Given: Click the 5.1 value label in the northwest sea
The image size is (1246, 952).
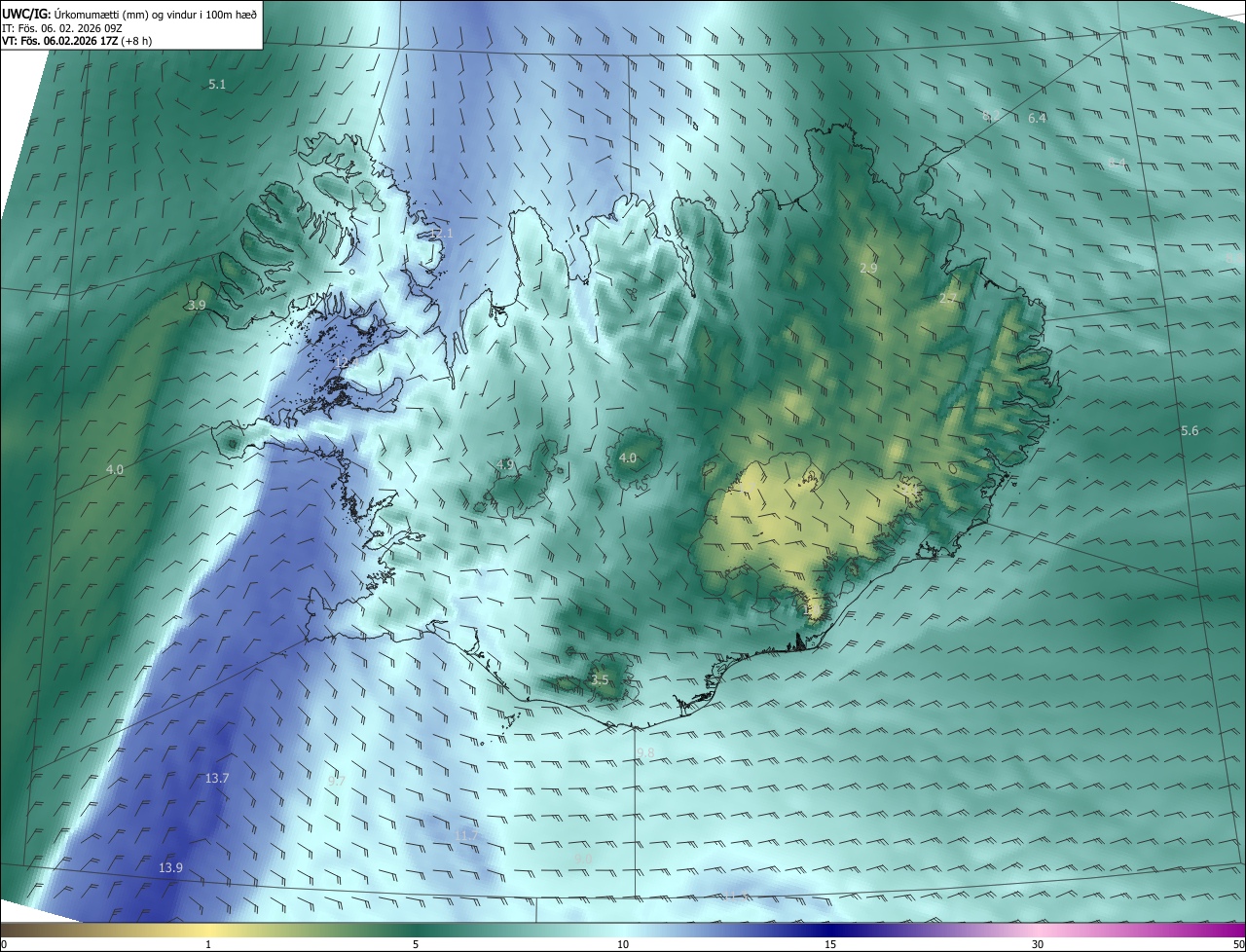Looking at the screenshot, I should coord(217,85).
